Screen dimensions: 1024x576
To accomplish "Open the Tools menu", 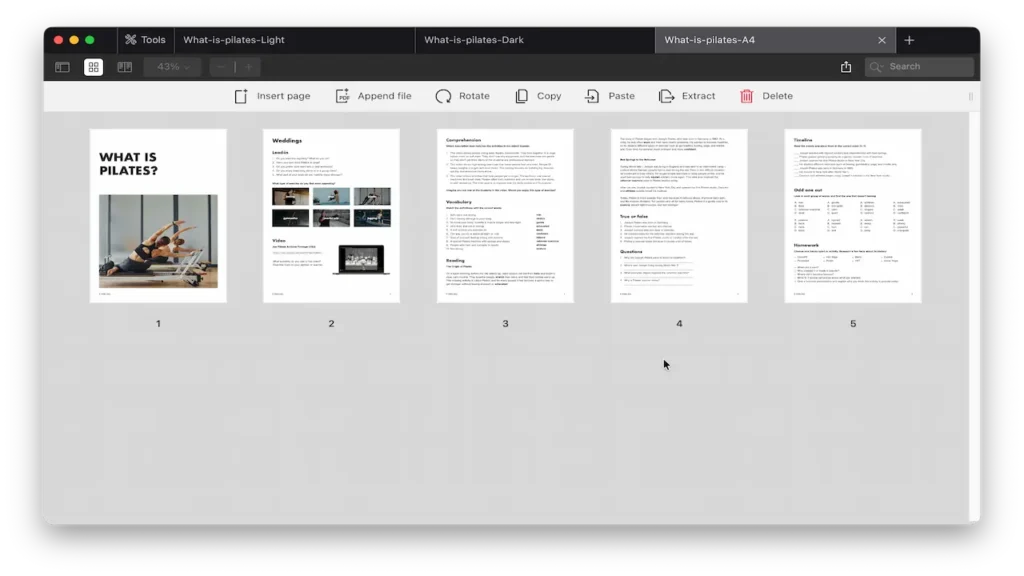I will coord(146,40).
